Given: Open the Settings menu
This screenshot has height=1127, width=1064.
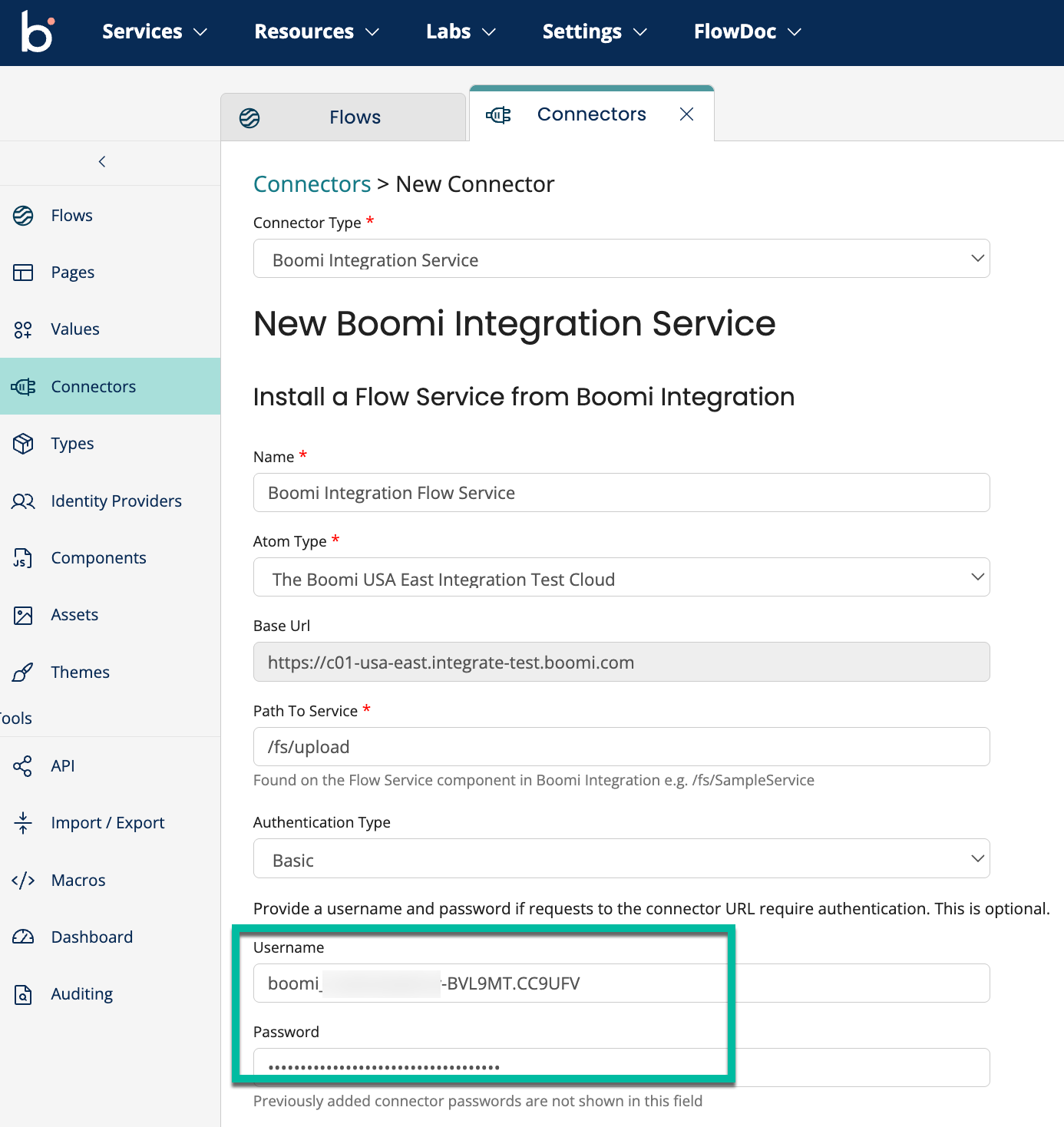Looking at the screenshot, I should (x=593, y=31).
